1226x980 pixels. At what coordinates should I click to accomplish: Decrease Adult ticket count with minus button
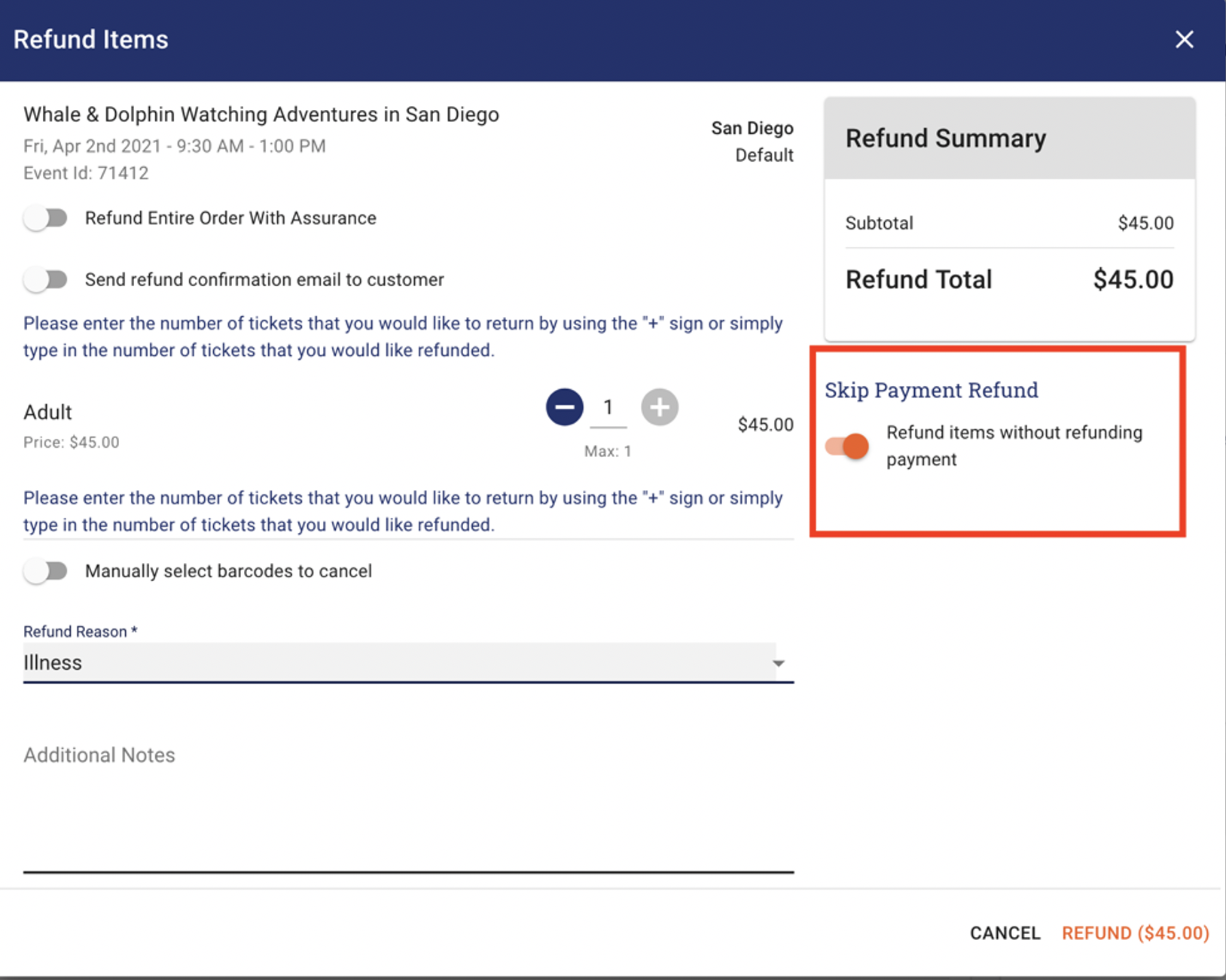pyautogui.click(x=564, y=407)
